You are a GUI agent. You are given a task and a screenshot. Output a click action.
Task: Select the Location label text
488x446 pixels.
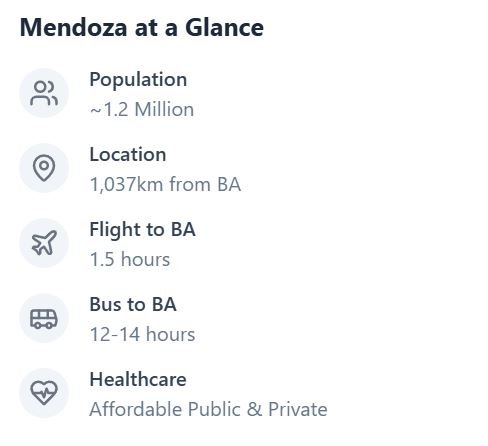tap(128, 155)
